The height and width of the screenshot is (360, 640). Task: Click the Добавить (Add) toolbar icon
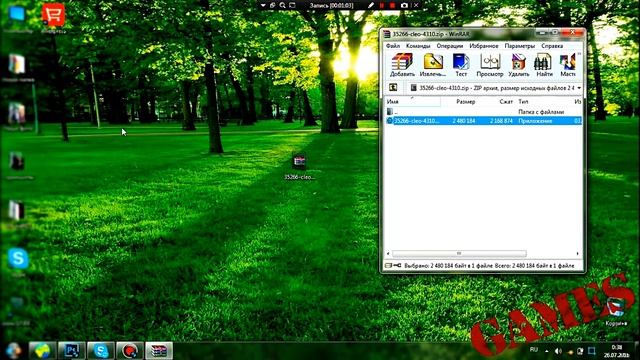[402, 65]
